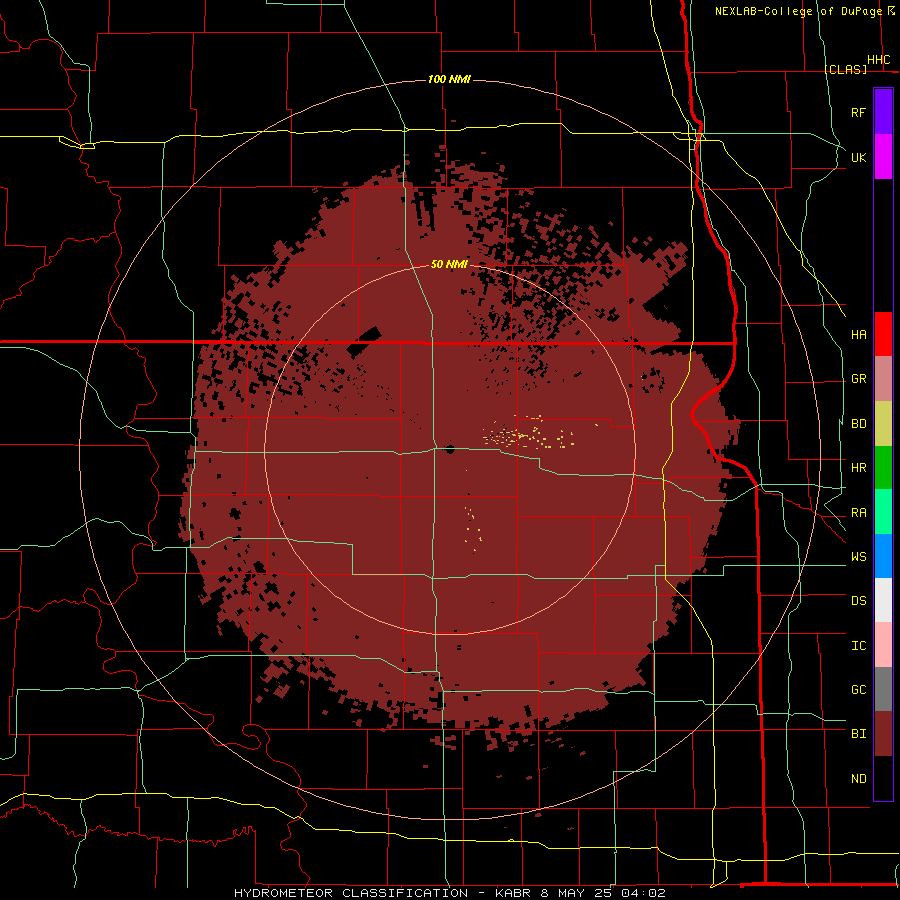
Task: Click the HR green legend color swatch
Action: [883, 468]
